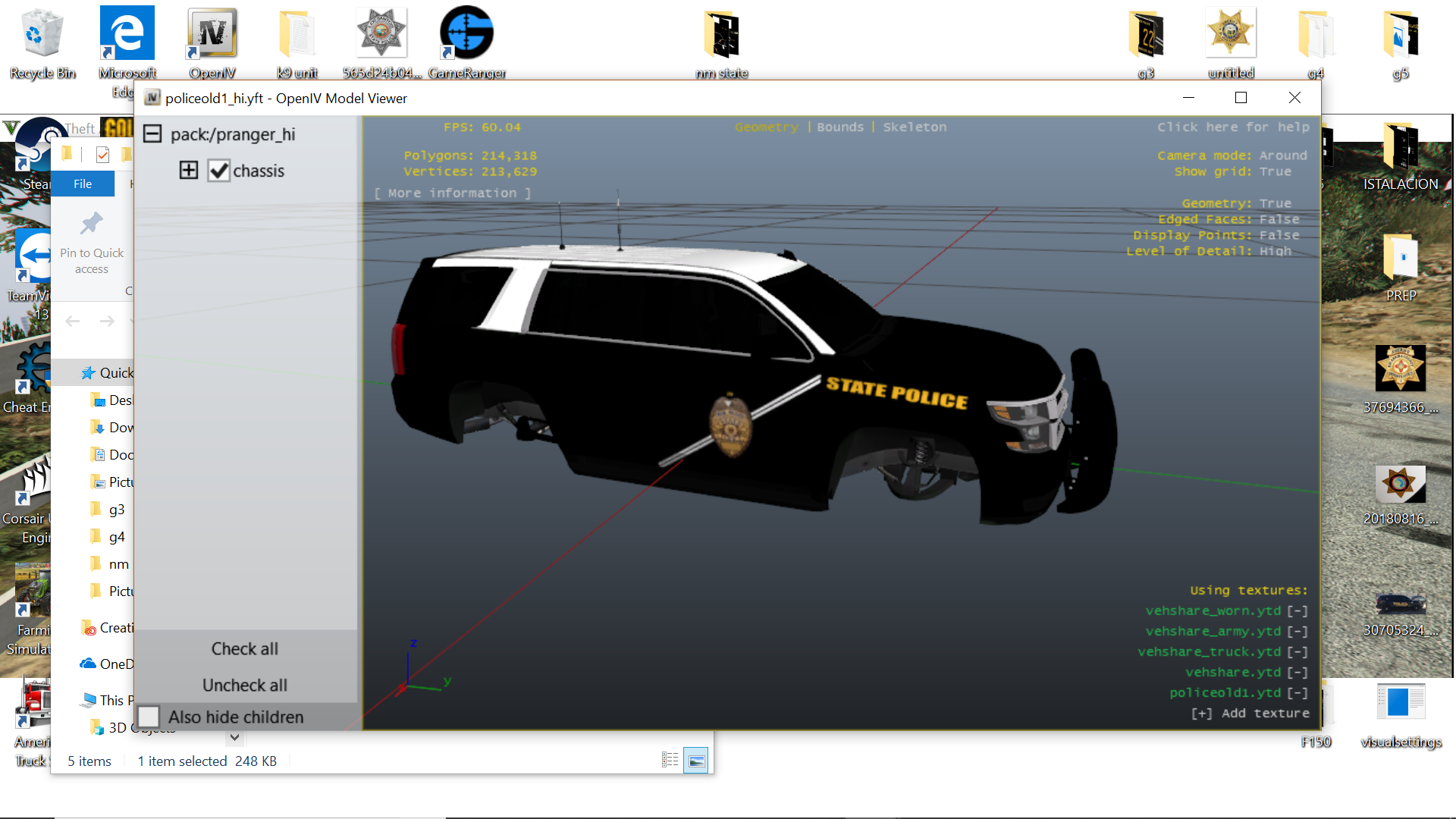Open the nm state folder icon
Image resolution: width=1456 pixels, height=819 pixels.
[721, 34]
